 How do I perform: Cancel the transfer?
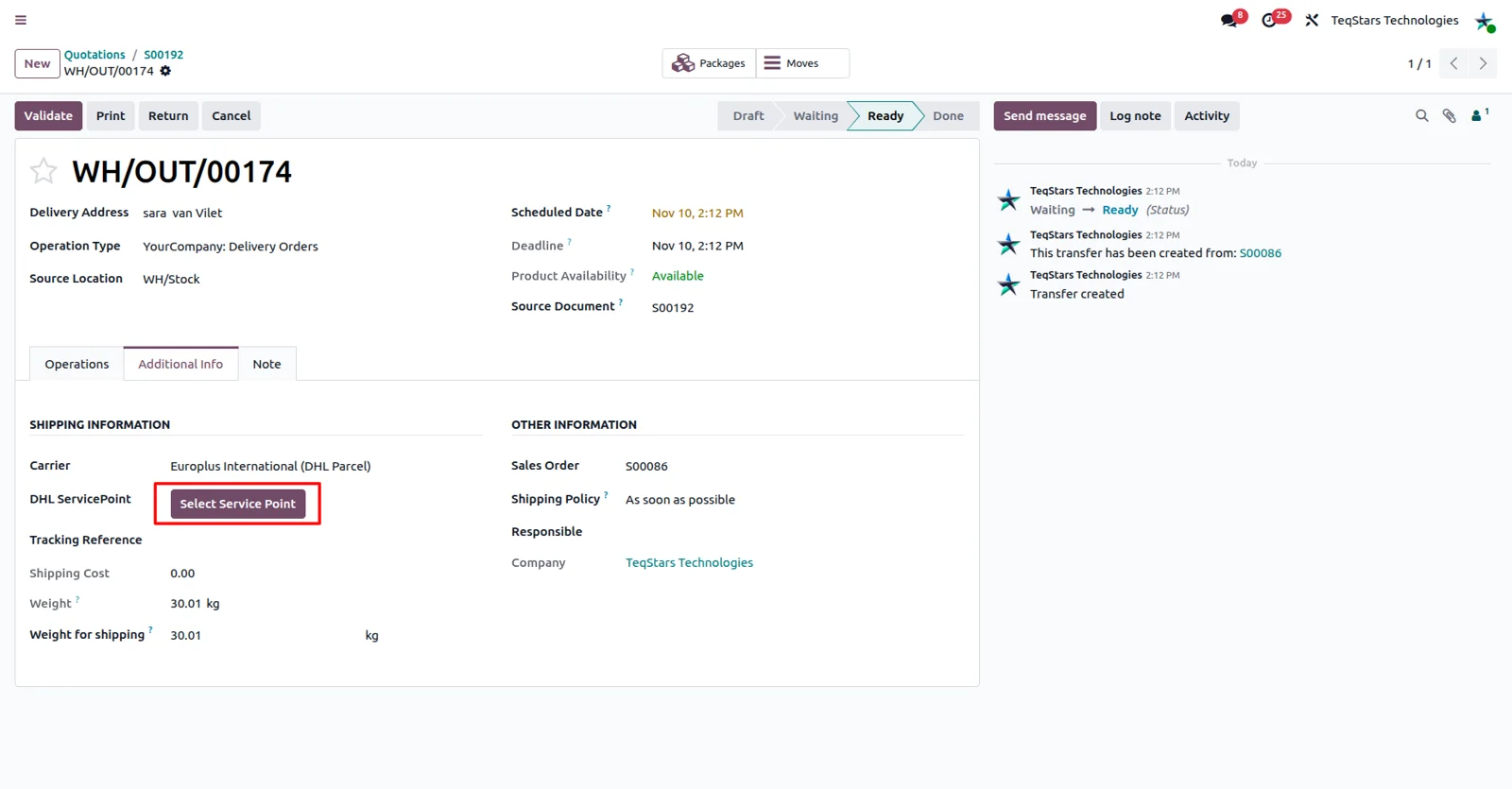[x=231, y=115]
